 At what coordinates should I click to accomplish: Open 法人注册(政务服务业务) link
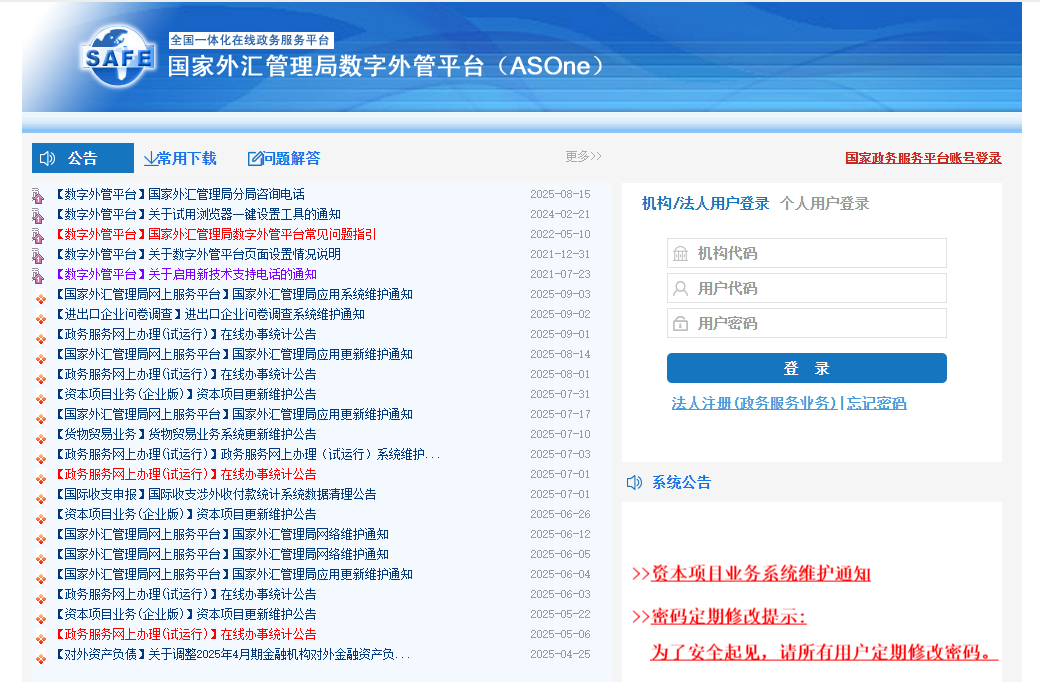(x=754, y=403)
